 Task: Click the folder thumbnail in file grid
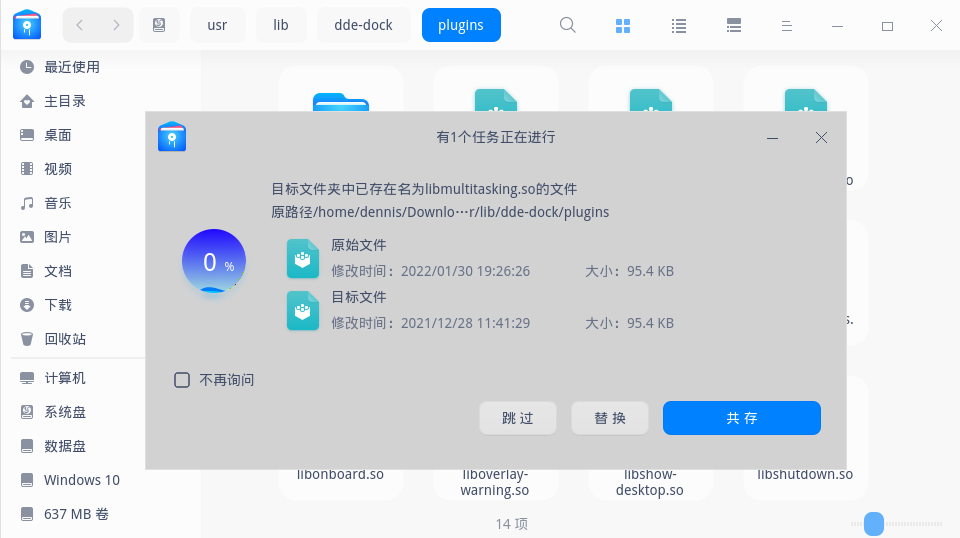(341, 102)
